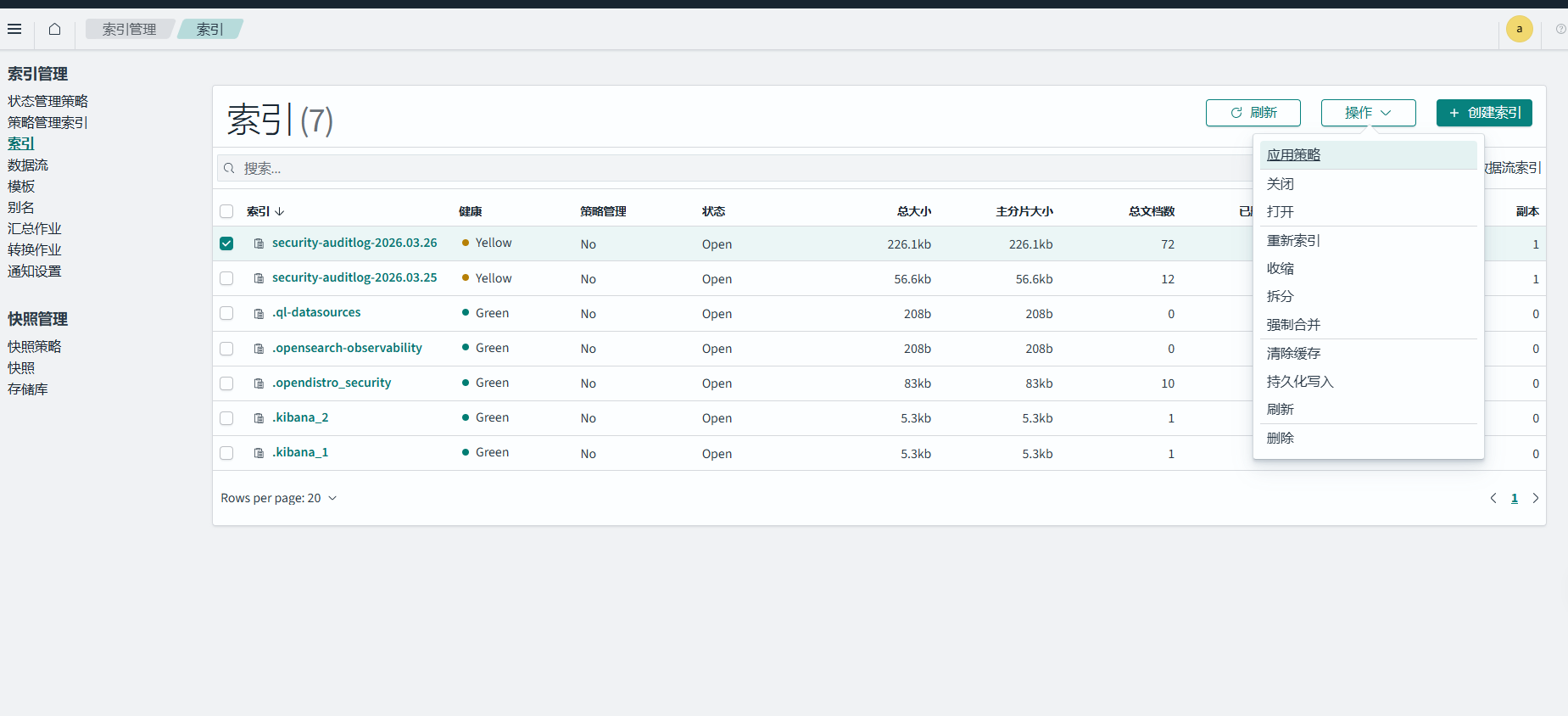Click the help icon in header
The image size is (1568, 716).
click(1560, 29)
